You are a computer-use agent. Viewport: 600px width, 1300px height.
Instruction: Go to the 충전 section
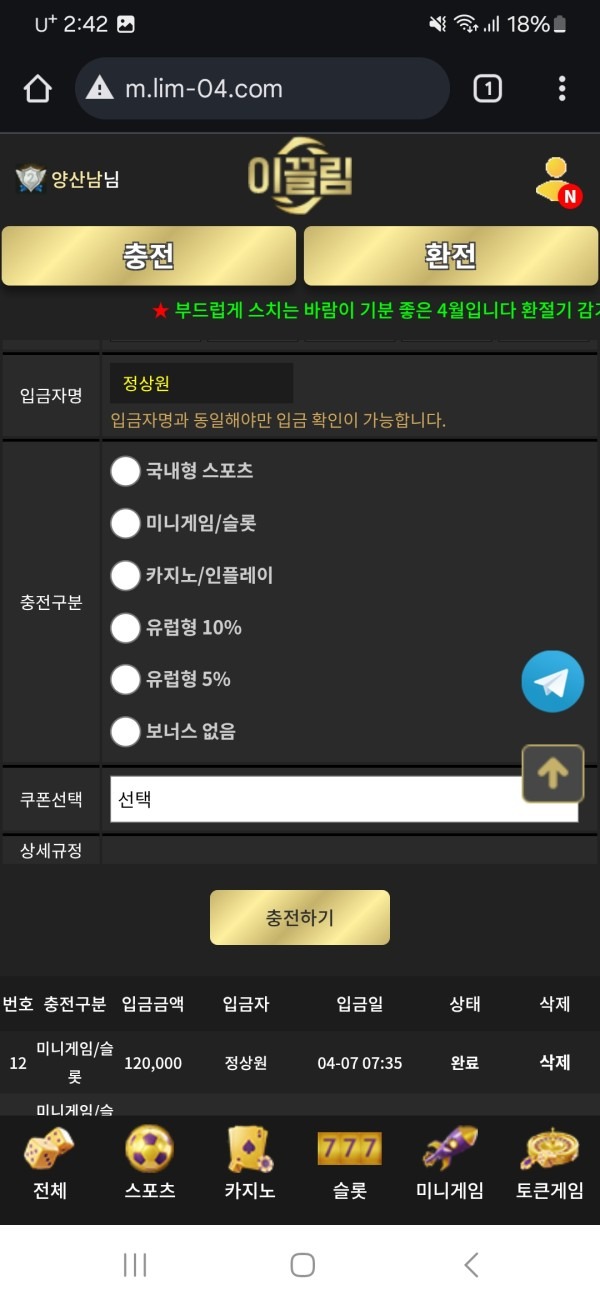148,257
